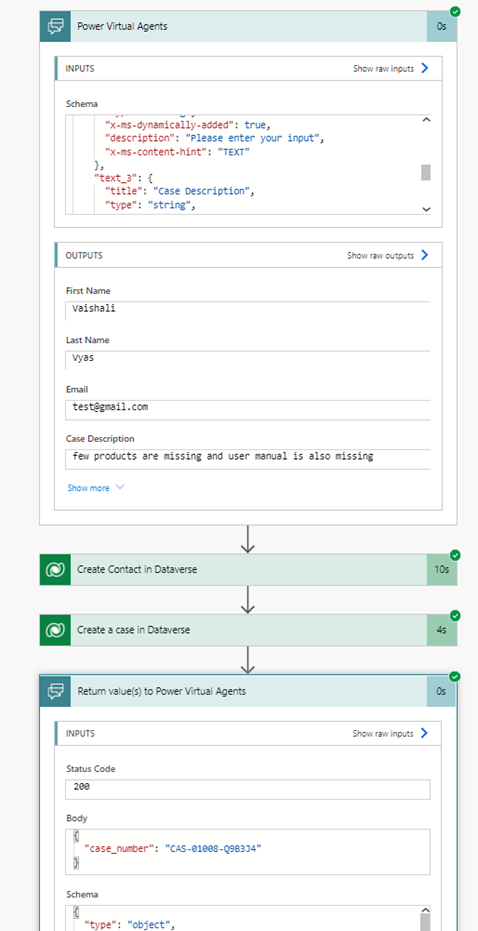Click the Return value(s) to Power Virtual Agents icon
Image resolution: width=478 pixels, height=931 pixels.
click(55, 691)
